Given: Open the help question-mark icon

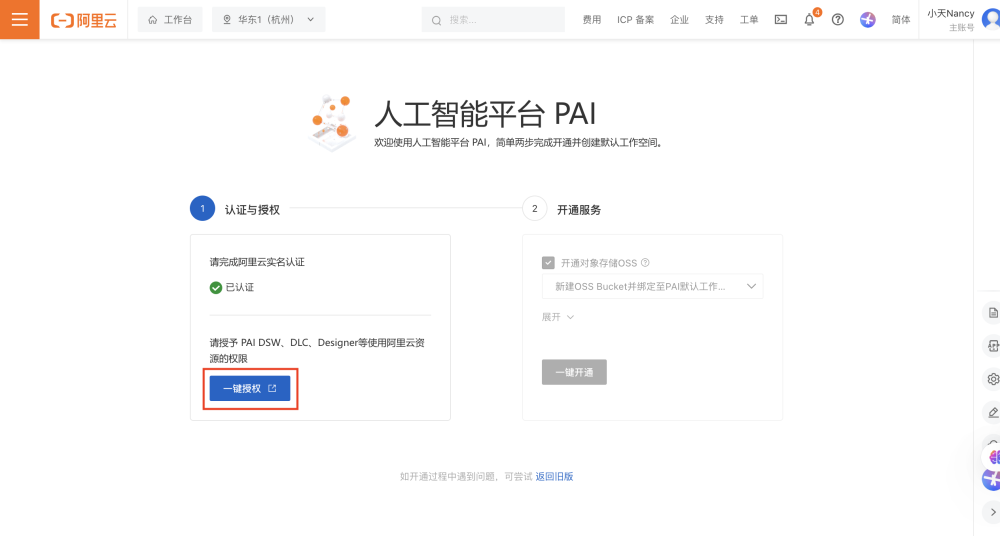Looking at the screenshot, I should [x=838, y=20].
